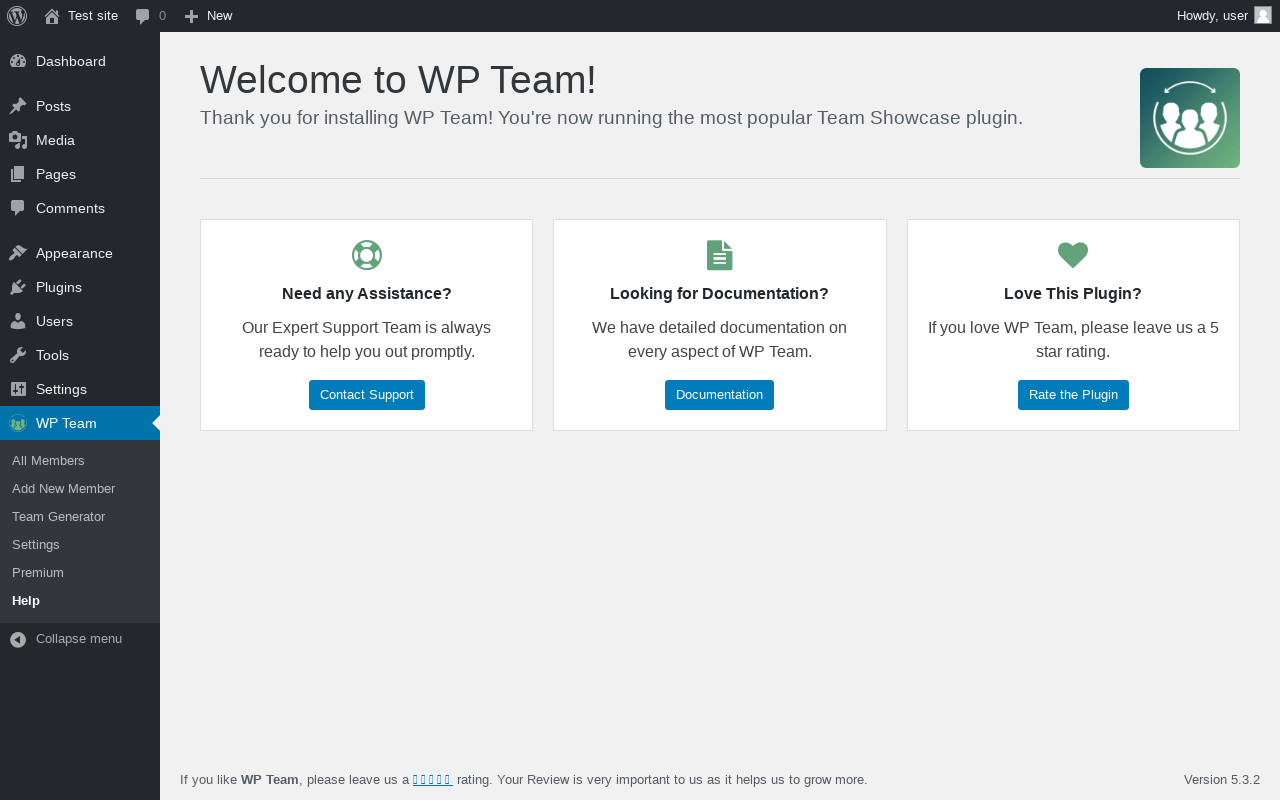Go to the Posts menu
The height and width of the screenshot is (800, 1280).
click(x=80, y=106)
